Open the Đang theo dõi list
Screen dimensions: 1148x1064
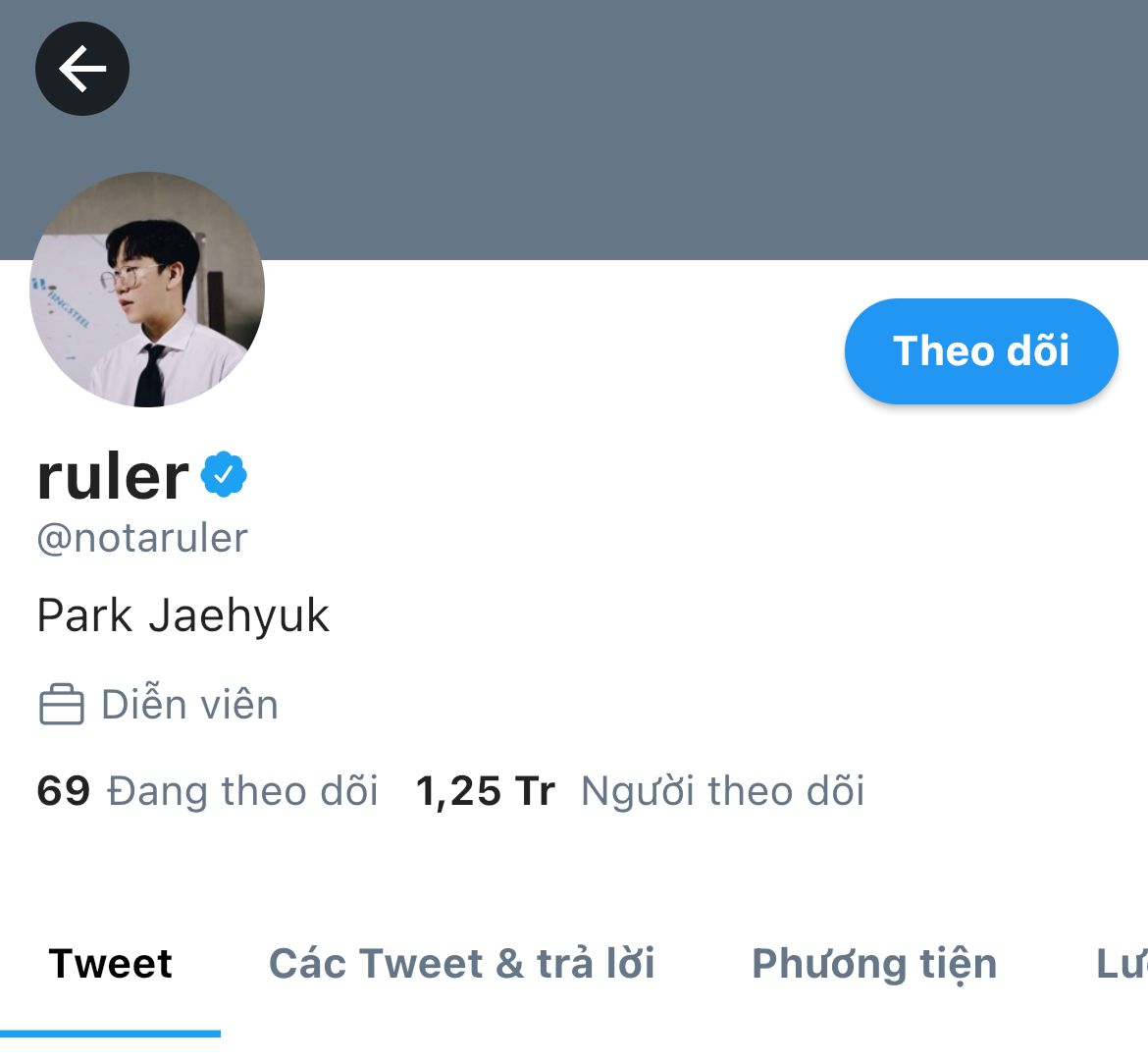242,791
